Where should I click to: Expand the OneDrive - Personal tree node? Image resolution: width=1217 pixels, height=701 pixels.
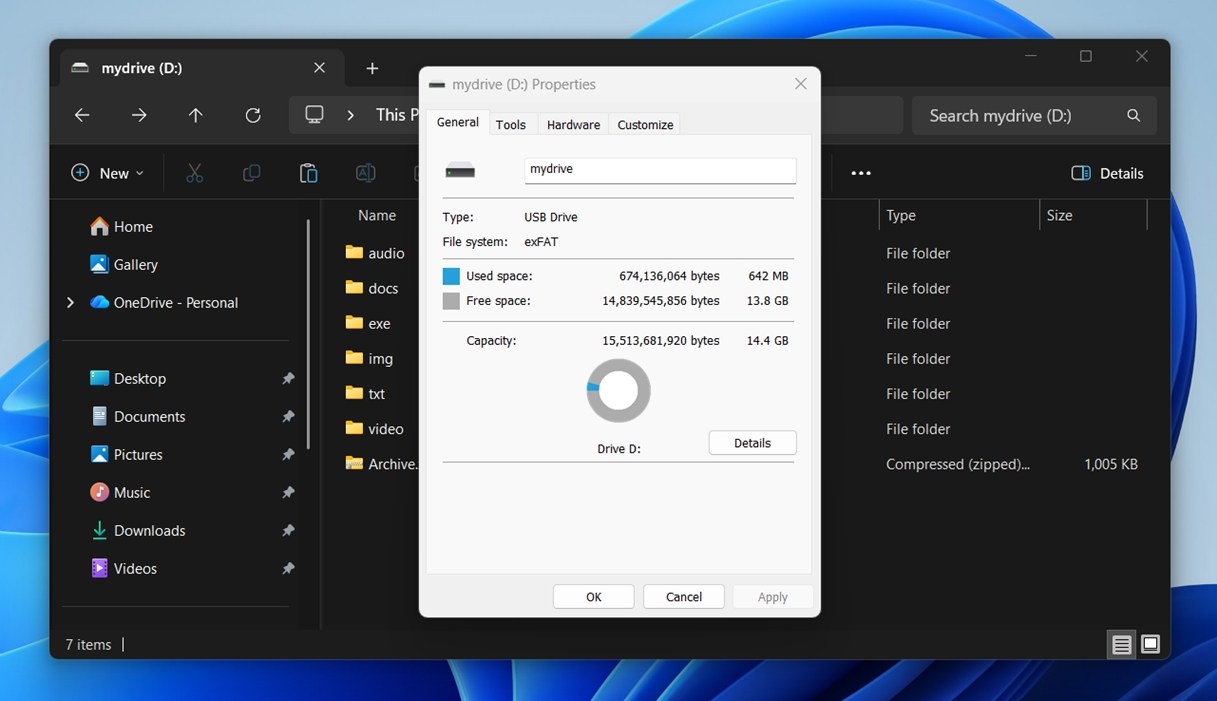coord(70,302)
